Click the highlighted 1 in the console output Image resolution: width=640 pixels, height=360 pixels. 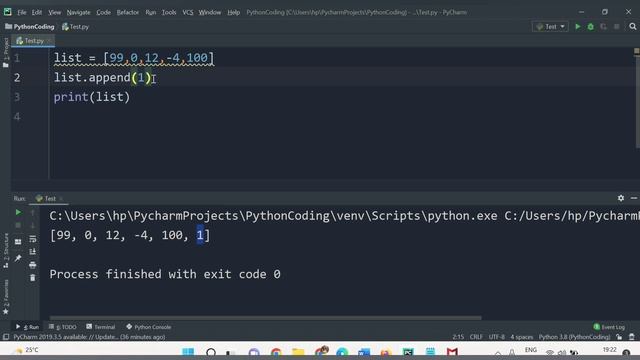click(200, 235)
